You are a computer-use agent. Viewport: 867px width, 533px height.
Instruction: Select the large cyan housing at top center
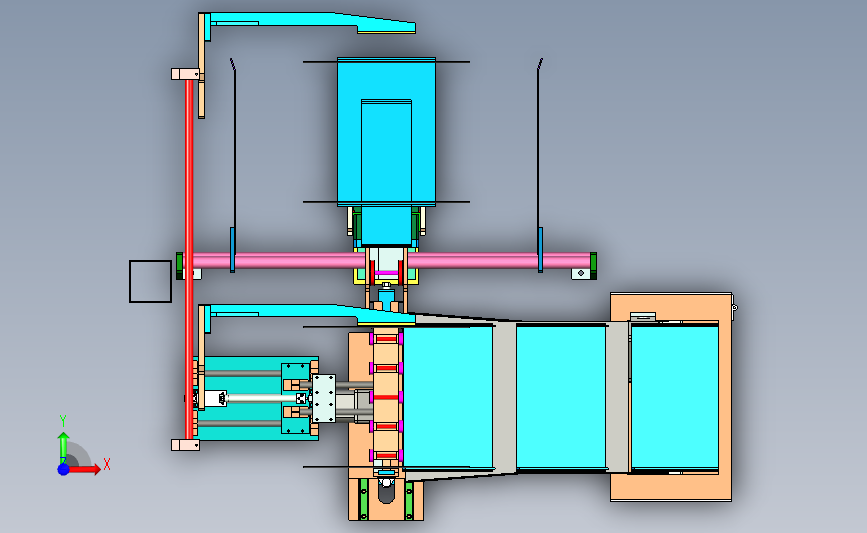click(x=387, y=132)
